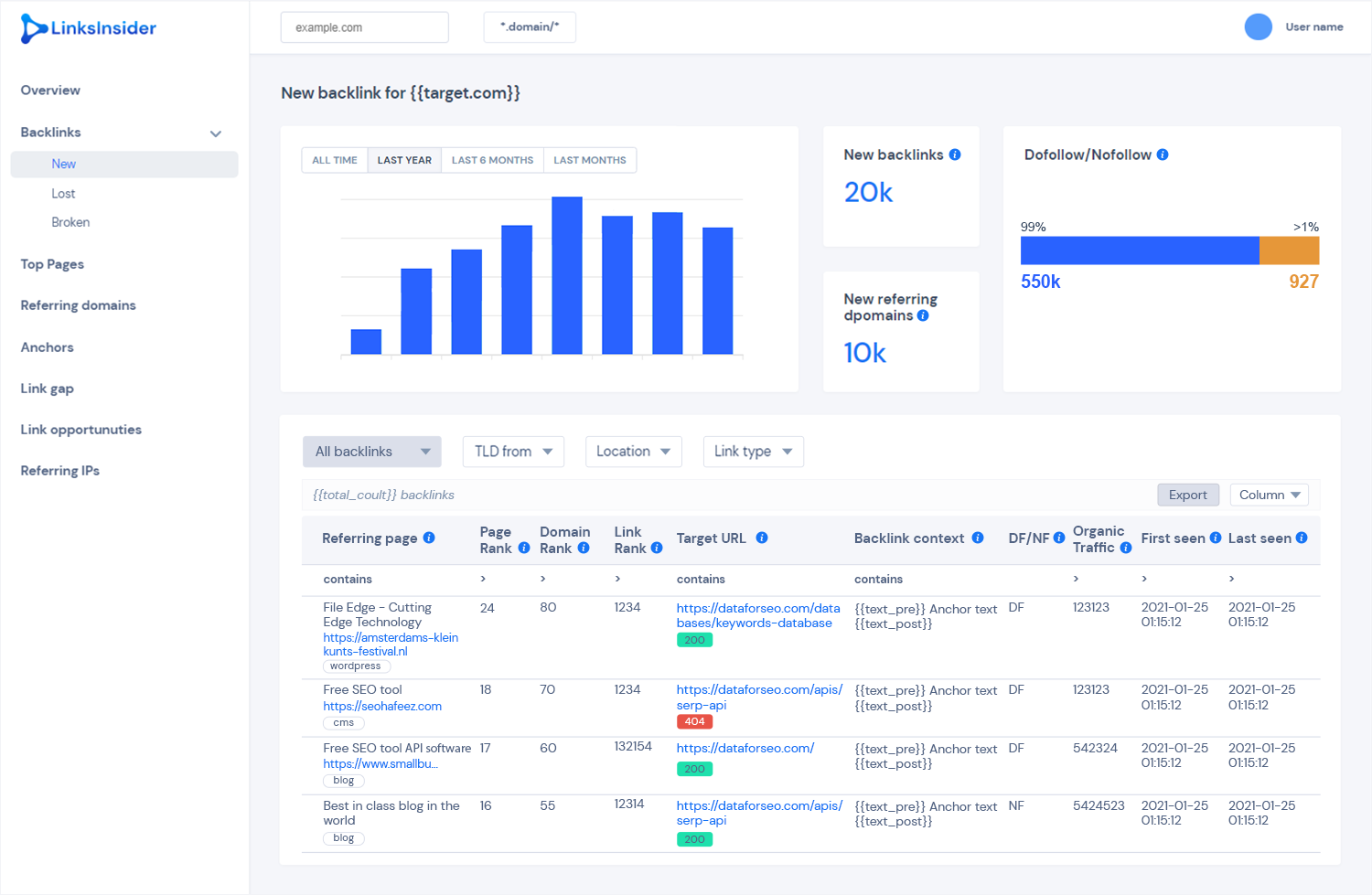The image size is (1372, 895).
Task: Open the Link type dropdown
Action: click(x=753, y=452)
